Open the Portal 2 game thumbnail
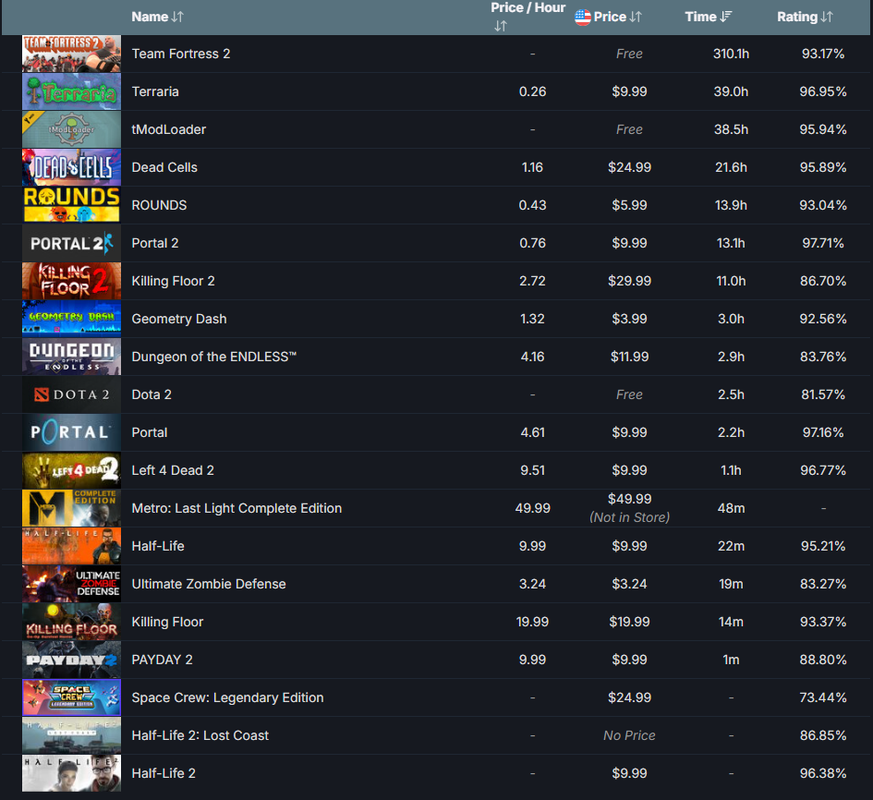 [71, 243]
